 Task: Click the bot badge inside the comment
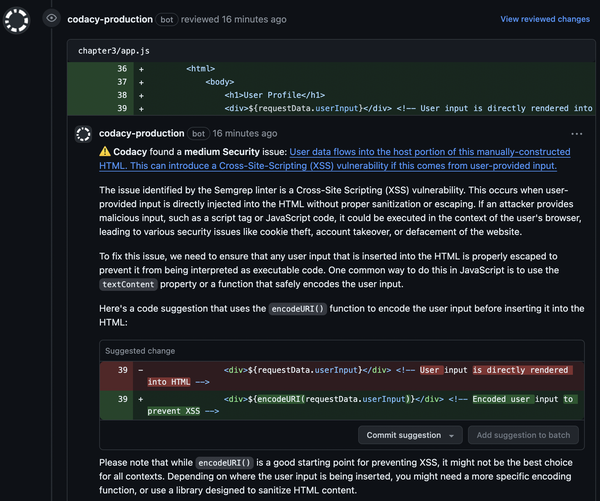[x=198, y=133]
